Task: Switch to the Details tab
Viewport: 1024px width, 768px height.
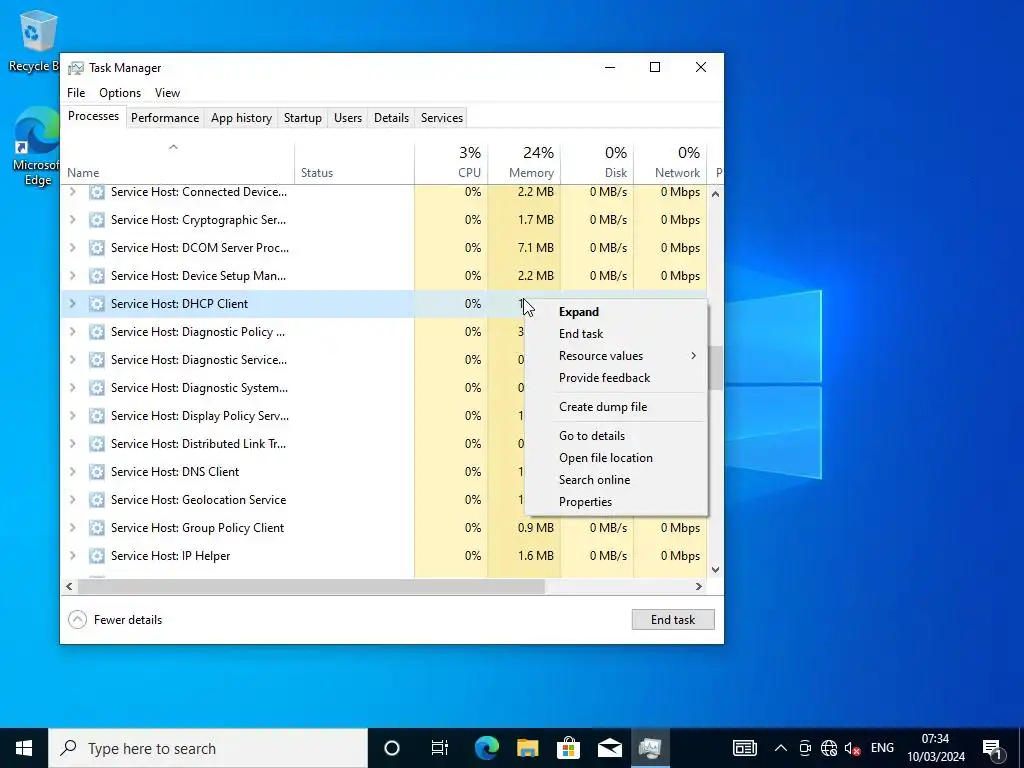Action: pyautogui.click(x=391, y=118)
